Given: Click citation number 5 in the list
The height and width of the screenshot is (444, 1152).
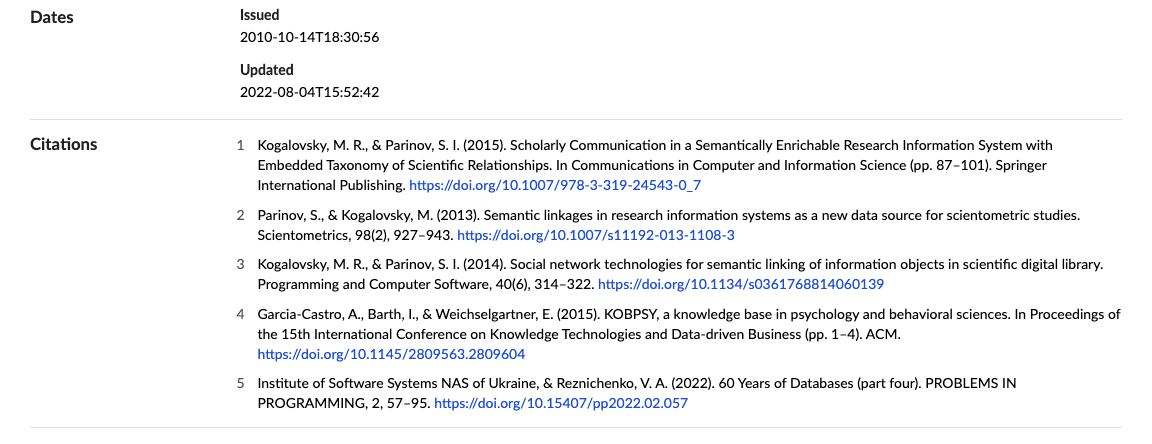Looking at the screenshot, I should pyautogui.click(x=240, y=383).
